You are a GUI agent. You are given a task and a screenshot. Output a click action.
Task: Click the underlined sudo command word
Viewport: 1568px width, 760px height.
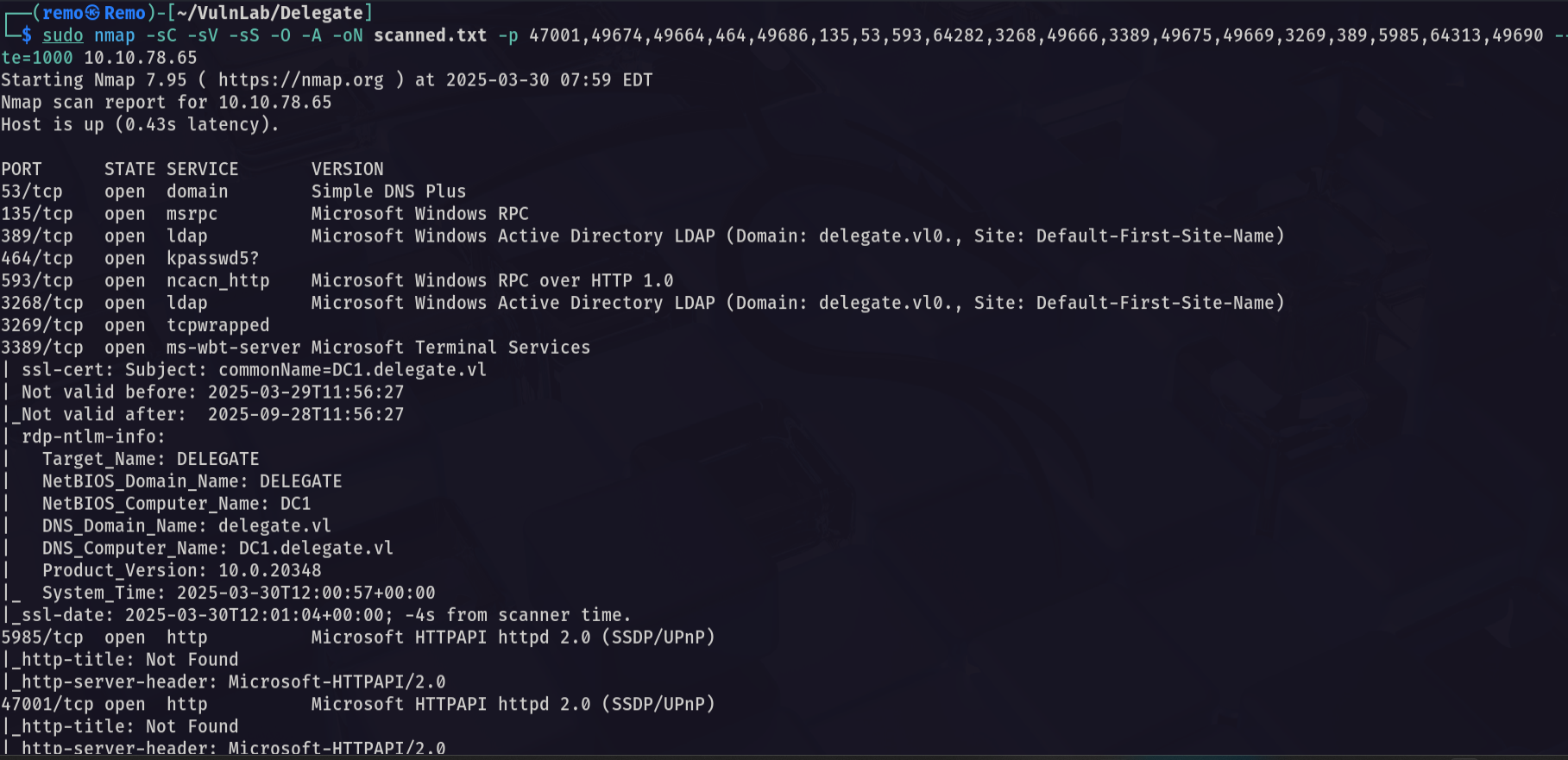click(63, 35)
